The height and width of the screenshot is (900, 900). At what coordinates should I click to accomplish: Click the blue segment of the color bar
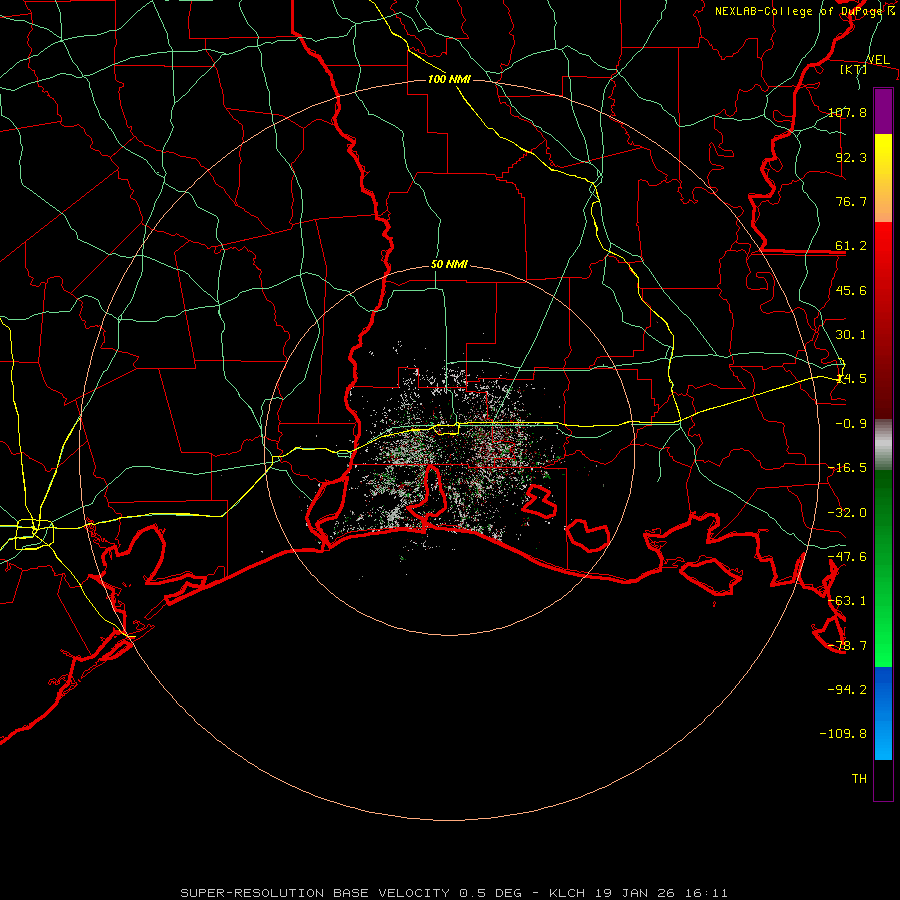pyautogui.click(x=883, y=713)
